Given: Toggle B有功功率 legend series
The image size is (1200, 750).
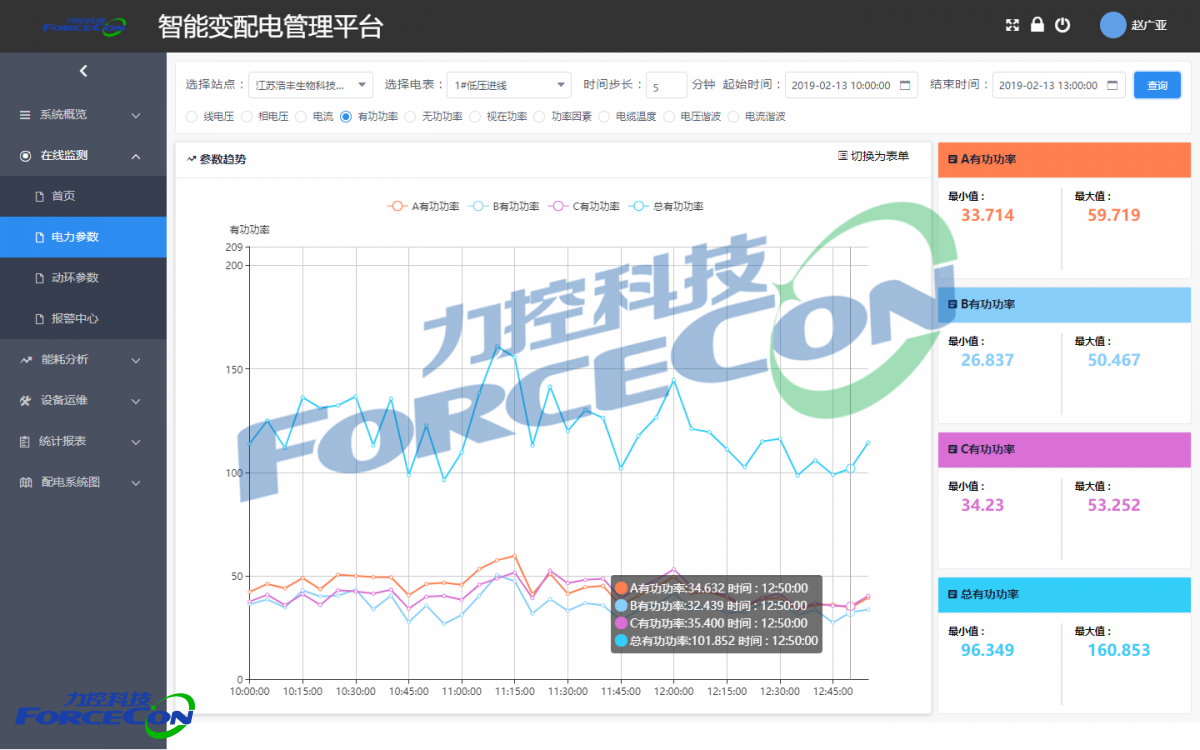Looking at the screenshot, I should 503,206.
